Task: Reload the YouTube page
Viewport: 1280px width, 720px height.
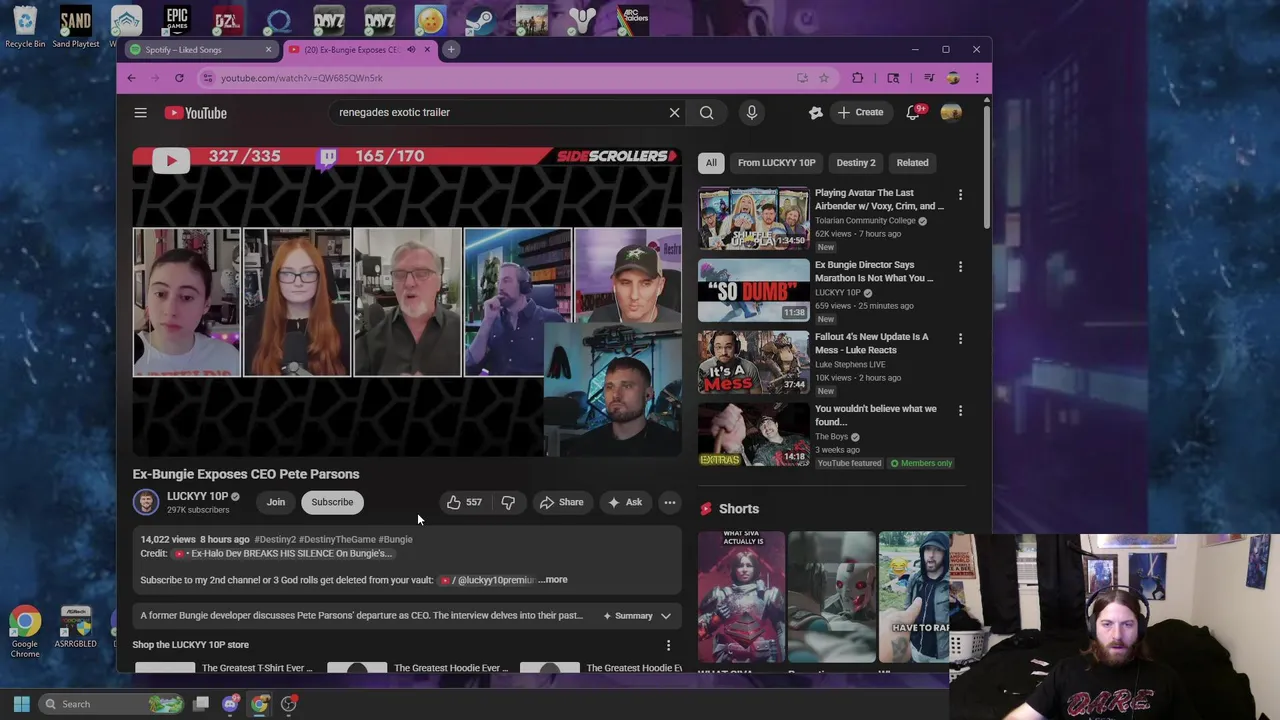Action: coord(179,78)
